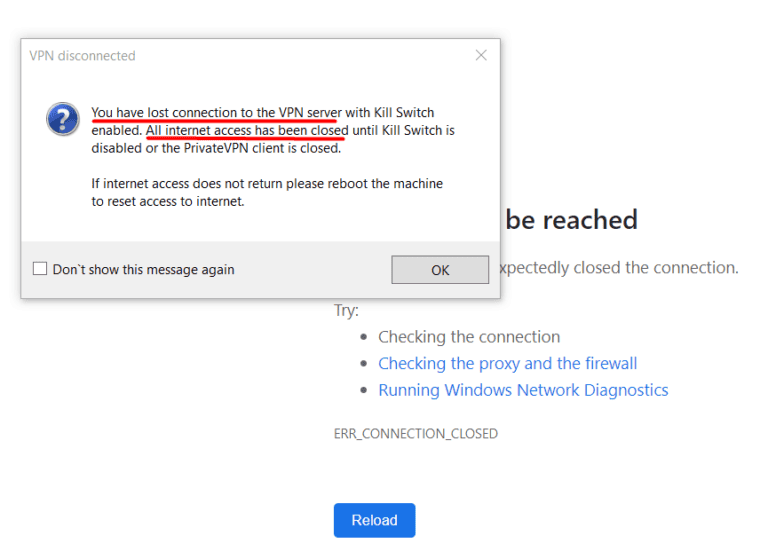768x559 pixels.
Task: Hit the blue Reload button
Action: tap(374, 520)
